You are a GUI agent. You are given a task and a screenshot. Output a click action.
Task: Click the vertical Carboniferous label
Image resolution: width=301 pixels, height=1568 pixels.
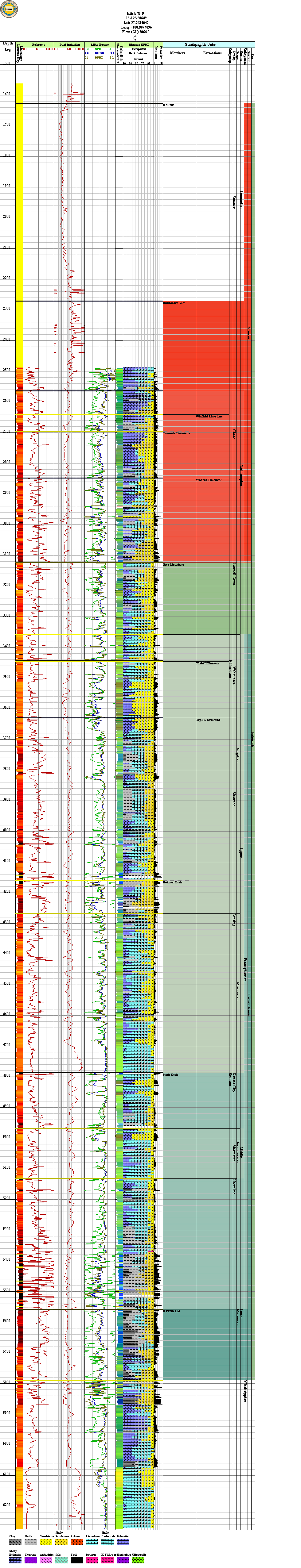click(x=248, y=1005)
